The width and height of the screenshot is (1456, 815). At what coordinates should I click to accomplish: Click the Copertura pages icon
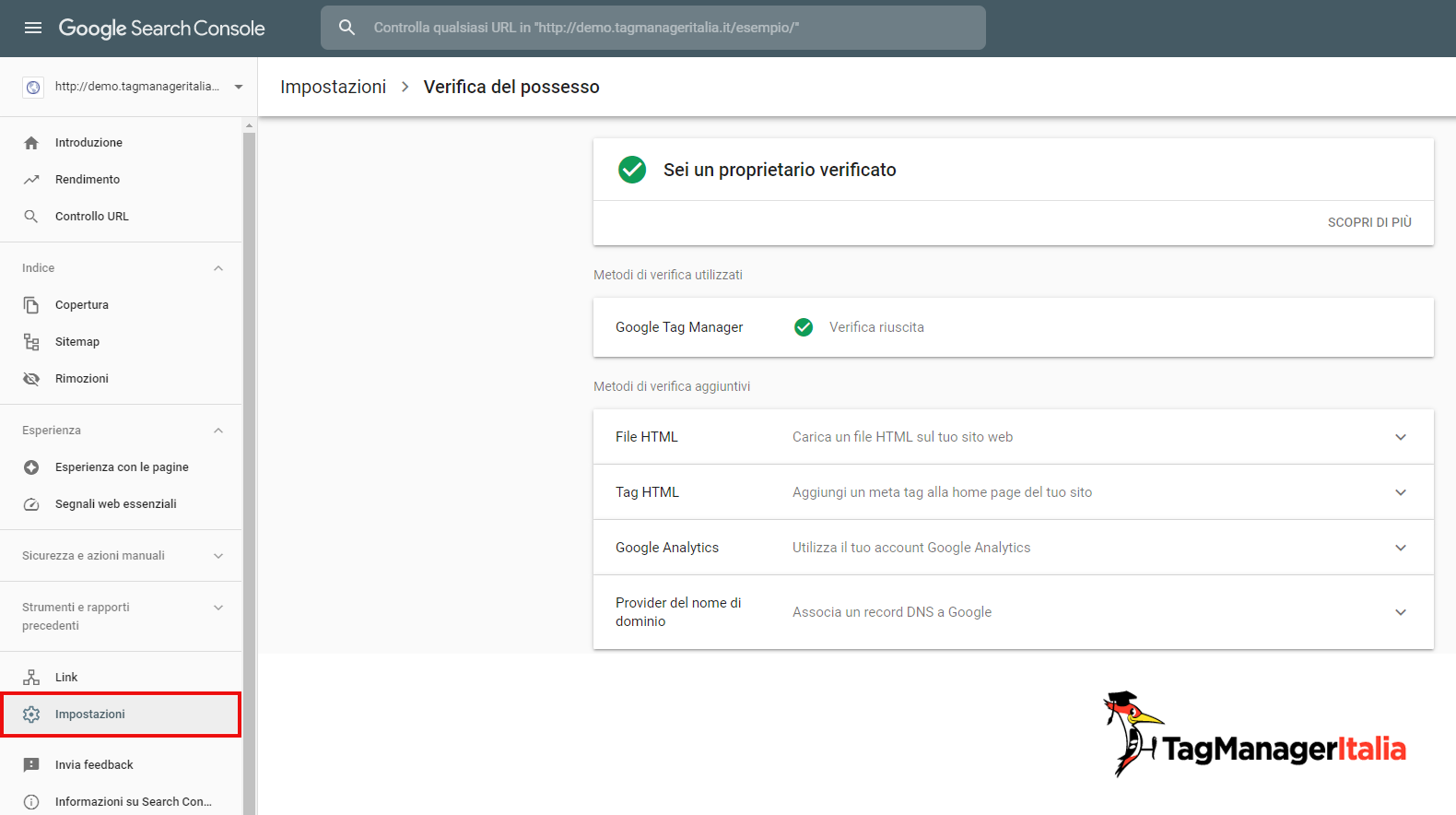click(31, 305)
